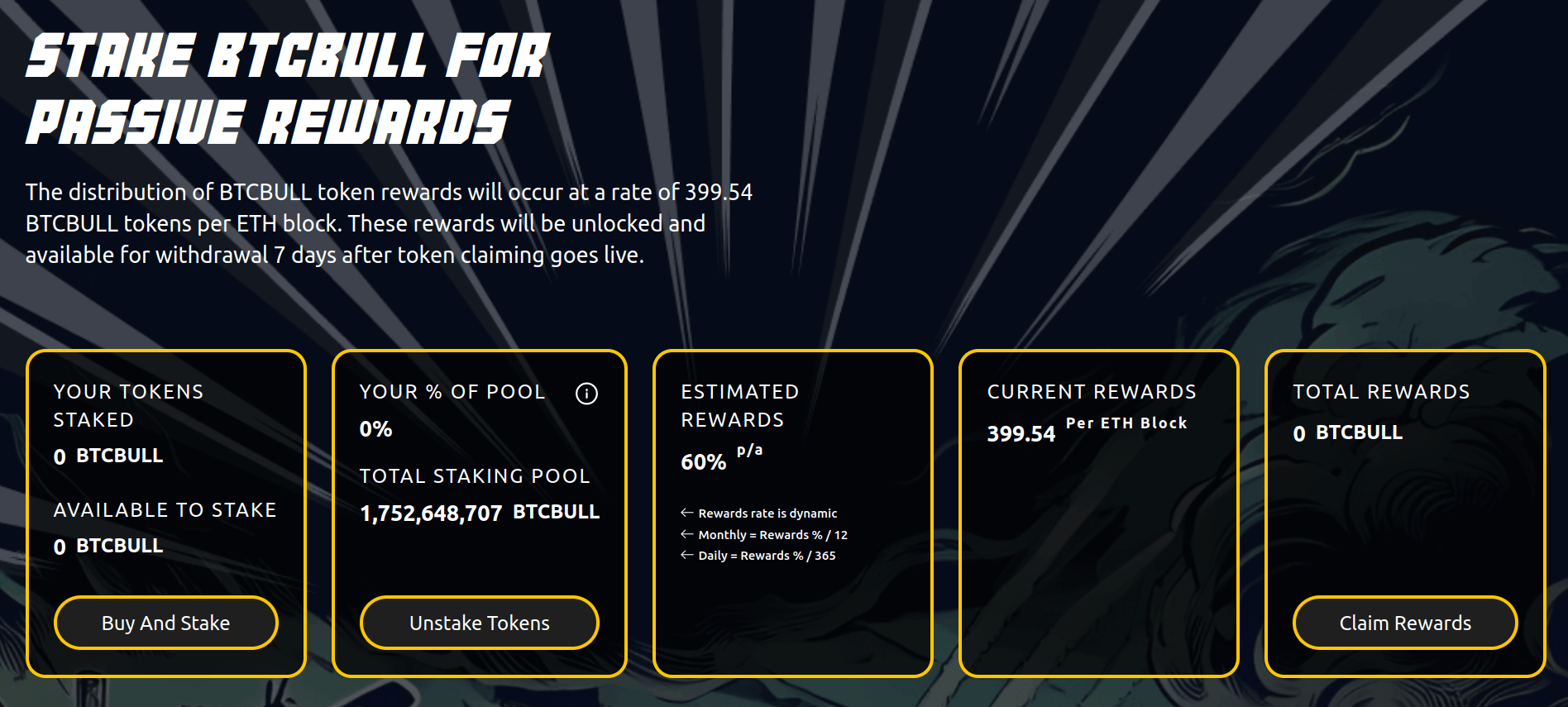
Task: Click the Available to Stake label
Action: 165,510
